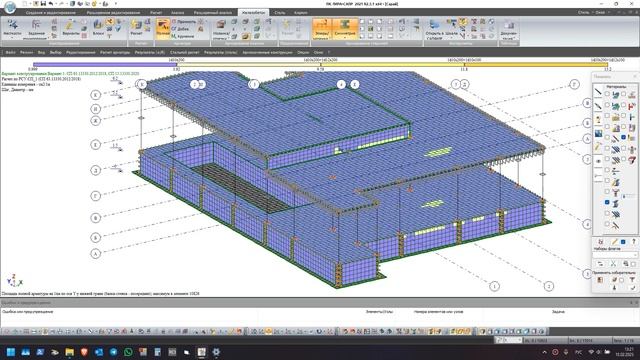Click the pencil icon in flags panel bottom row
Image resolution: width=640 pixels, height=360 pixels.
614,242
